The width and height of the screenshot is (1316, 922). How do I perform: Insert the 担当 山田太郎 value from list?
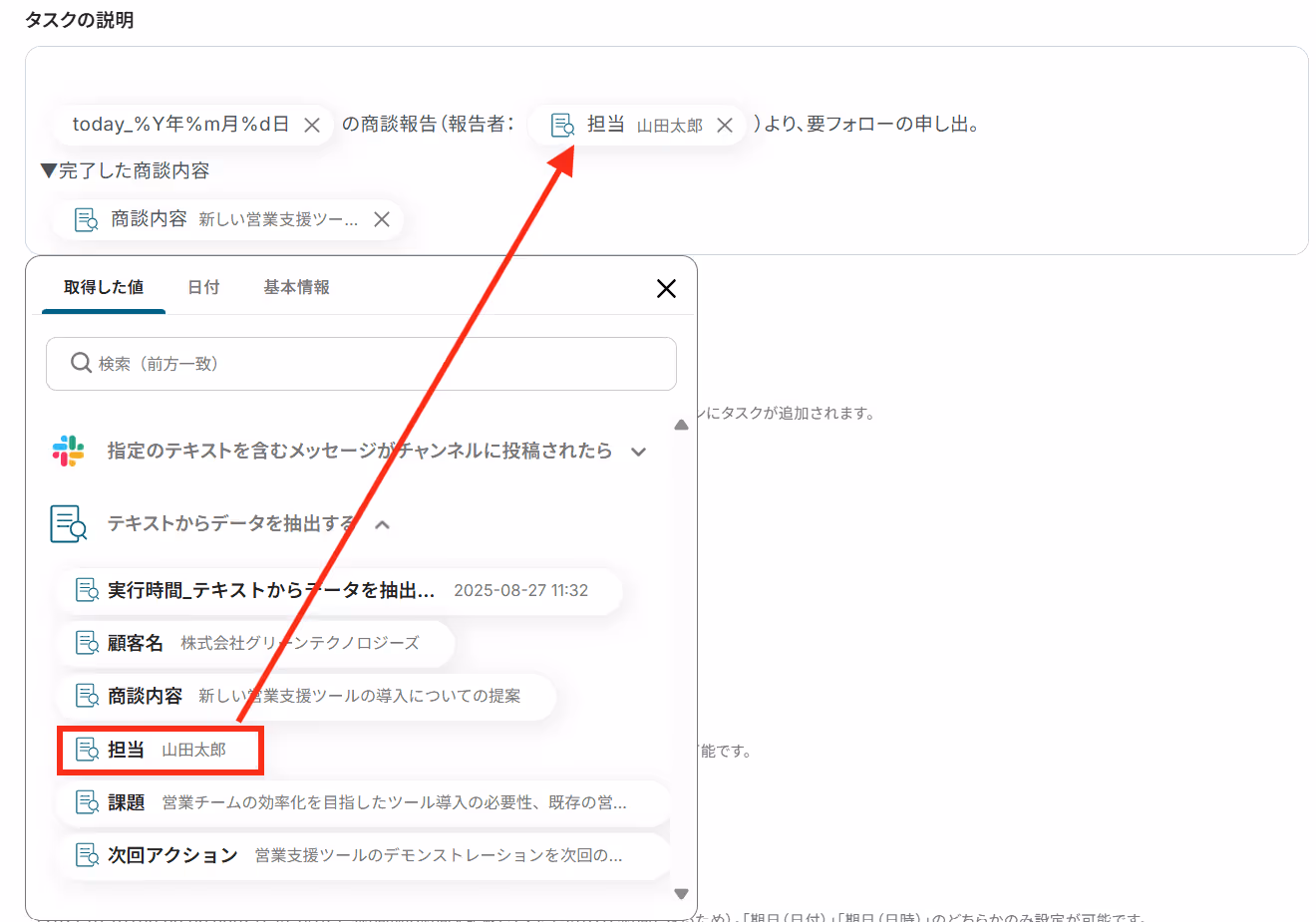pos(160,750)
